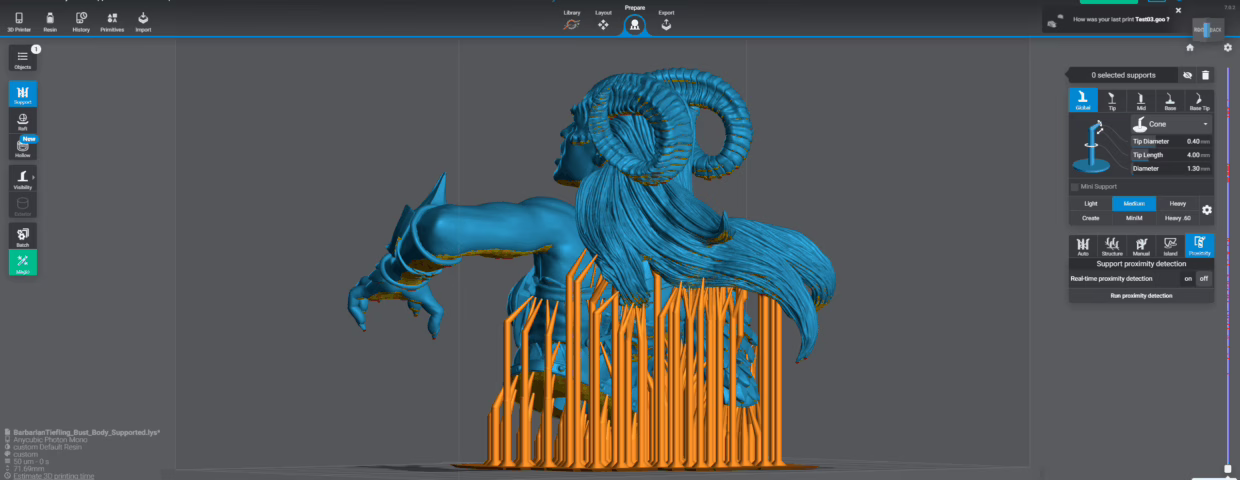Click the vertical layer slider track

tap(1228, 265)
